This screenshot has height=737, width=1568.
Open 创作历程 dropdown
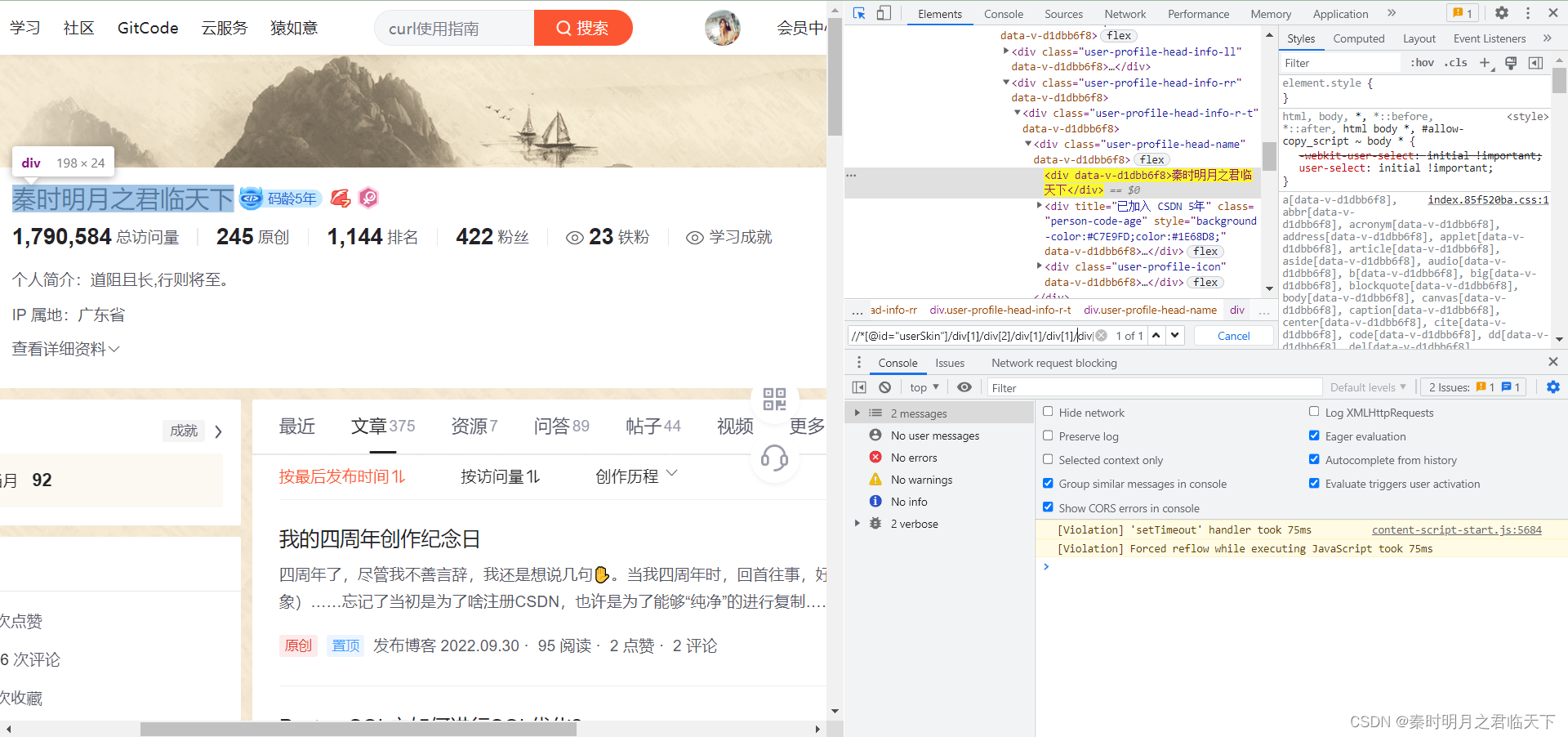point(636,476)
